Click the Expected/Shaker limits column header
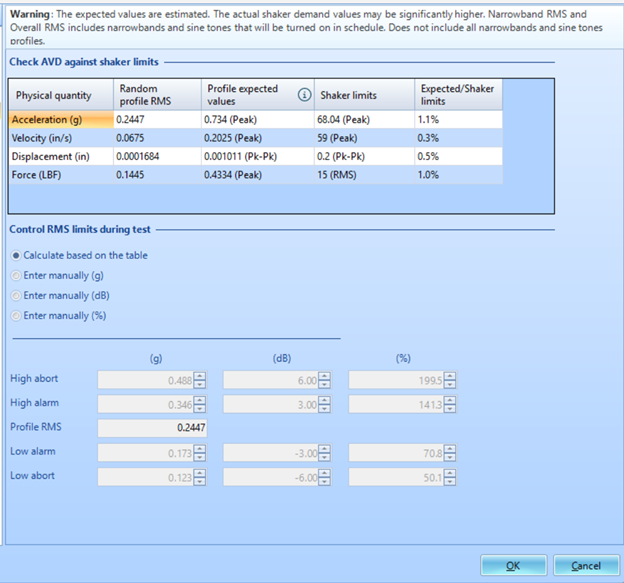624x583 pixels. [455, 95]
